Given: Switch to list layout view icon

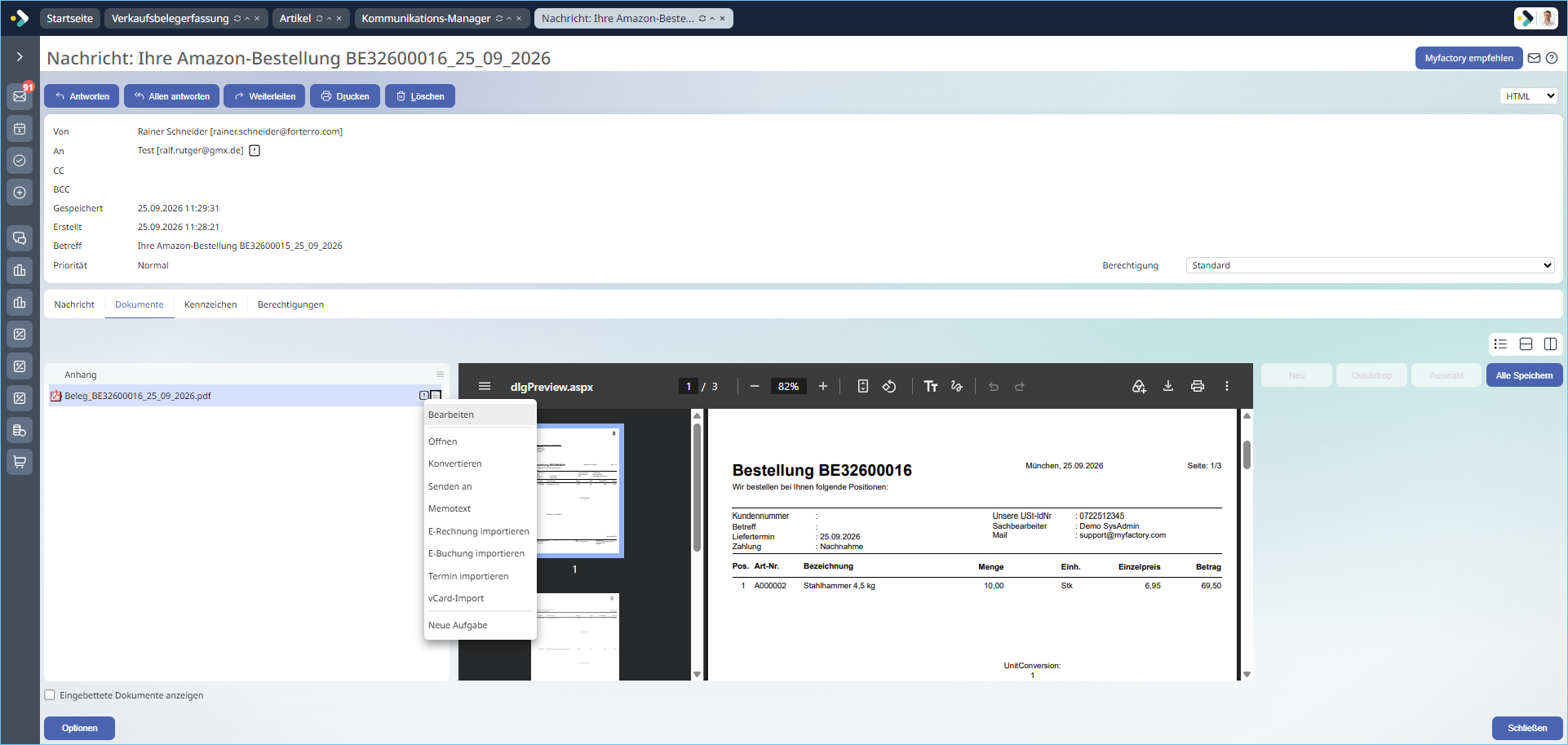Looking at the screenshot, I should [1500, 344].
